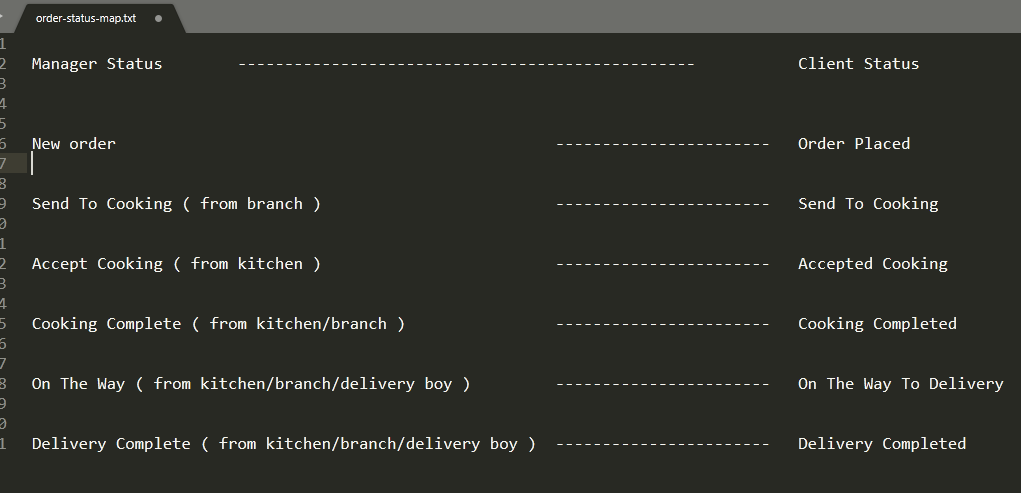Click "Send To Cooking ( from branch )" text
Image resolution: width=1021 pixels, height=493 pixels.
[x=176, y=204]
